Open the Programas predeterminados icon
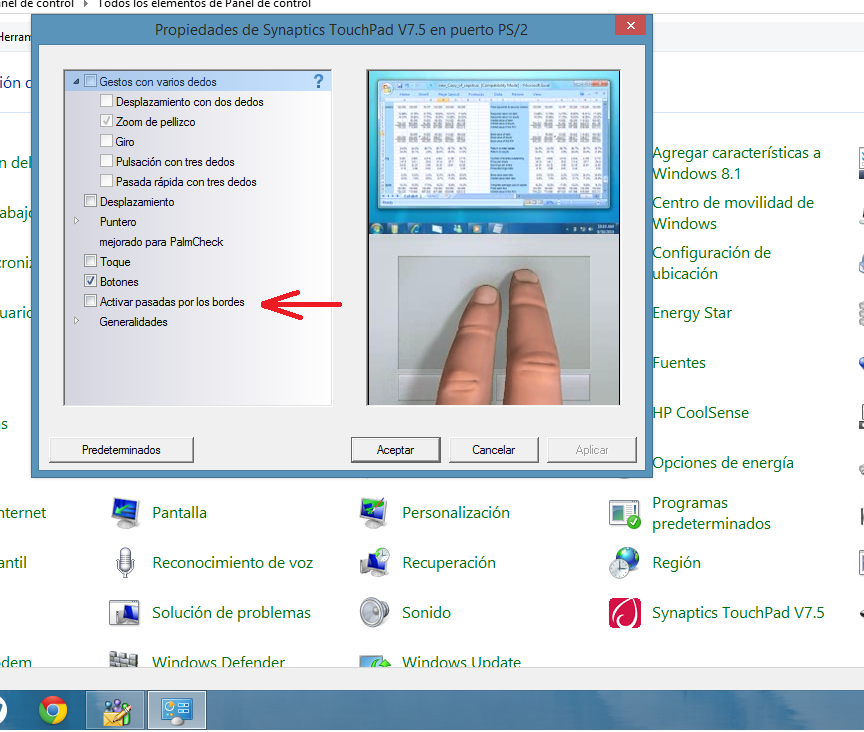The width and height of the screenshot is (864, 732). (x=625, y=513)
